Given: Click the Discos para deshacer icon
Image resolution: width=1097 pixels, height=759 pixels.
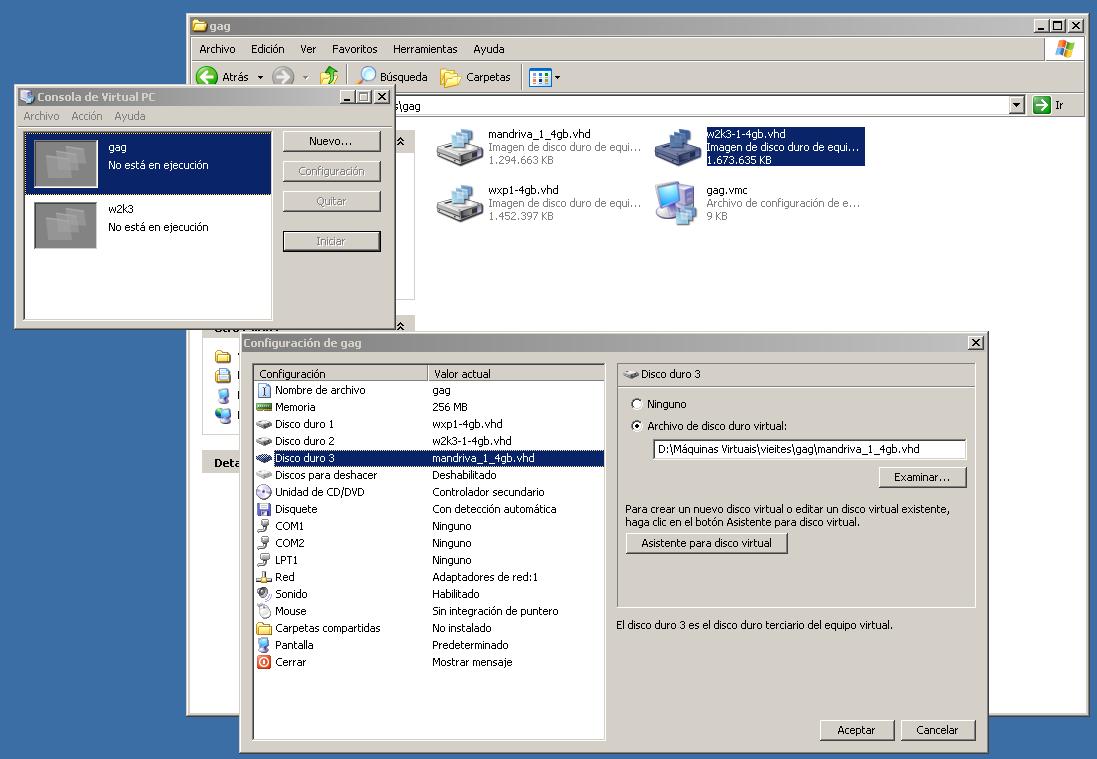Looking at the screenshot, I should coord(264,475).
